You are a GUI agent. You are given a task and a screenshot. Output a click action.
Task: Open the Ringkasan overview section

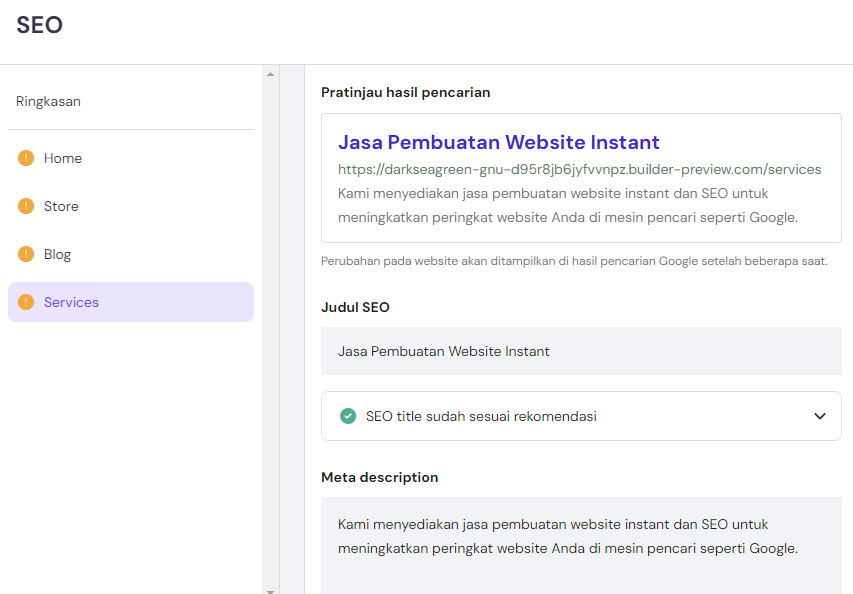coord(48,101)
